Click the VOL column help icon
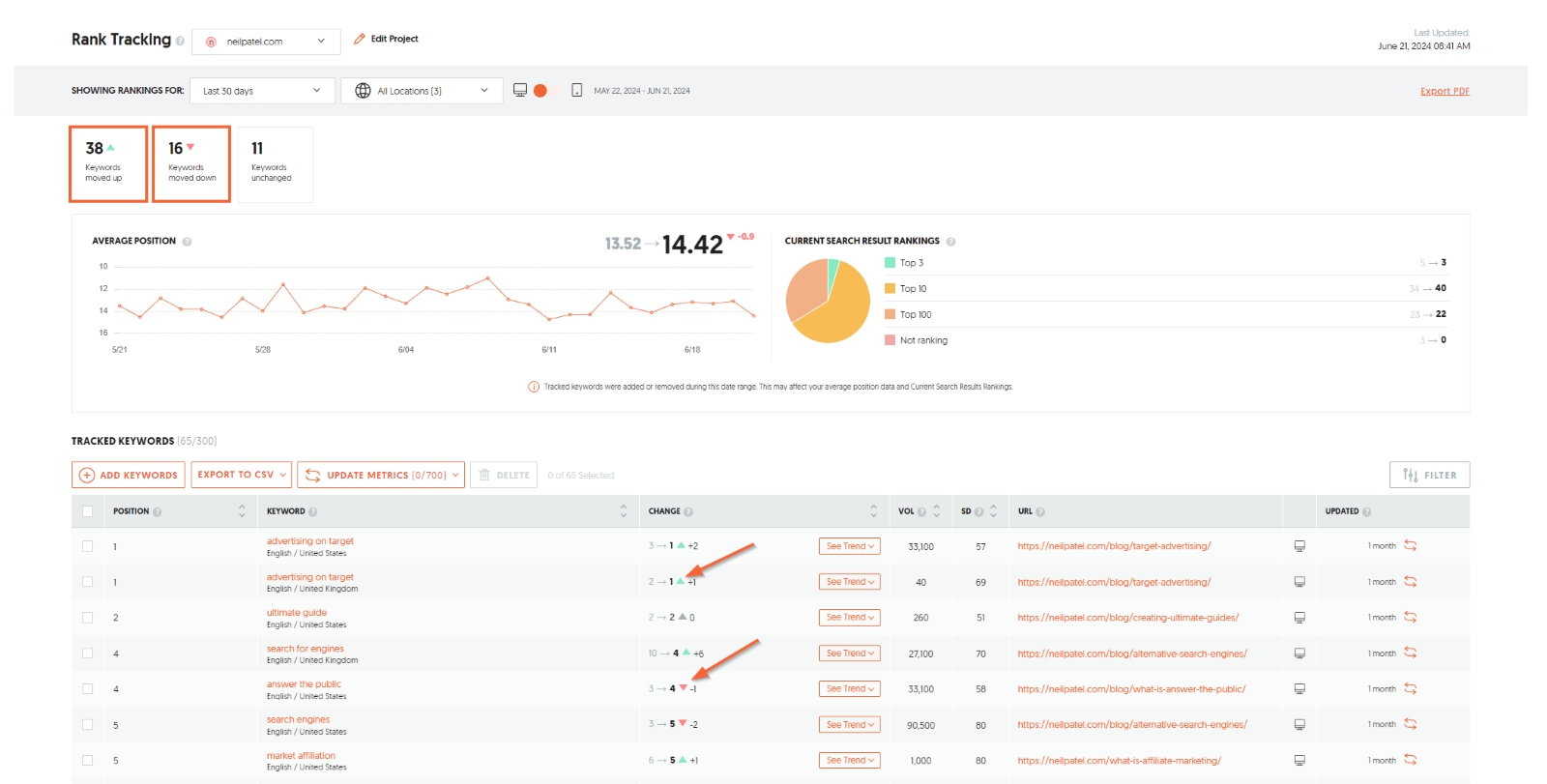This screenshot has height=784, width=1547. 921,511
